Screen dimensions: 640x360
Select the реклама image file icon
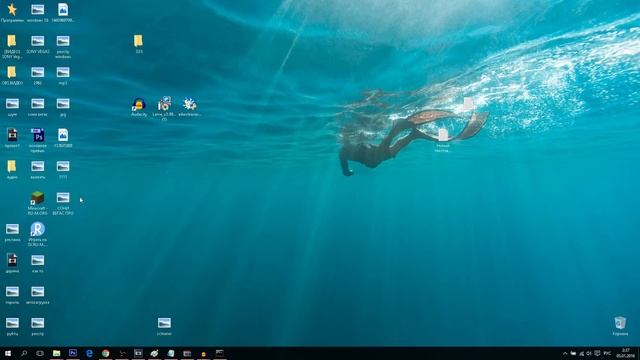pos(12,229)
